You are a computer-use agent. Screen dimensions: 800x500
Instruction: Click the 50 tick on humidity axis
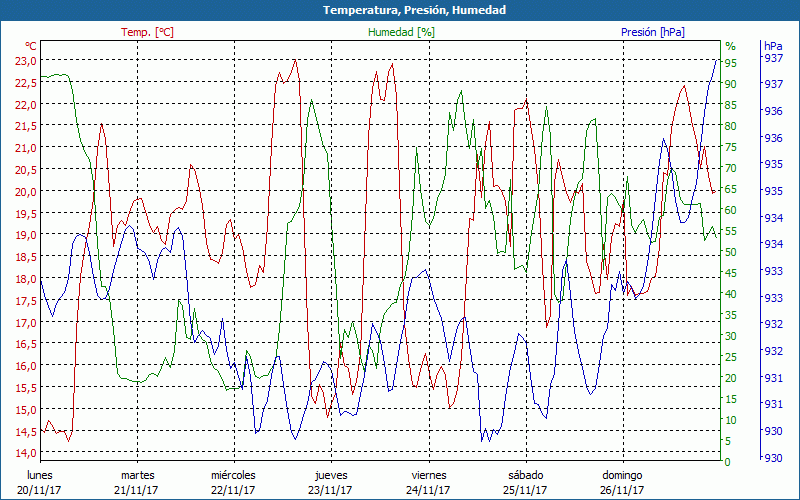click(x=731, y=252)
